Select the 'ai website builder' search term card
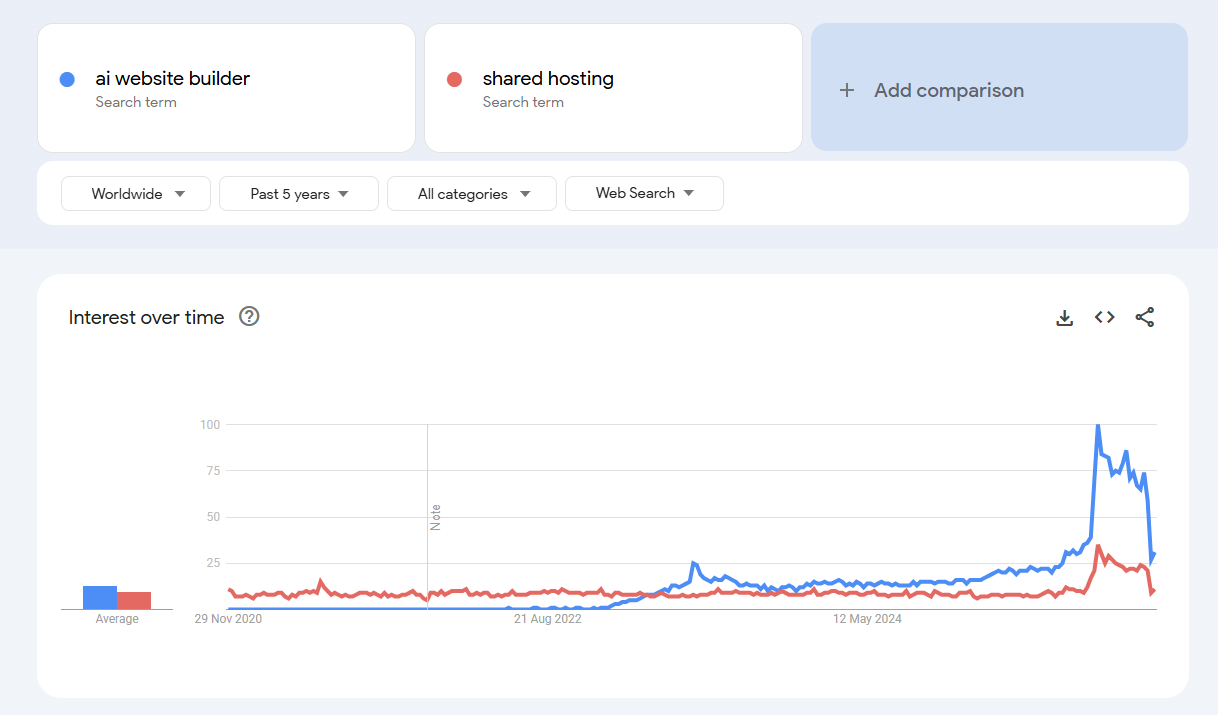This screenshot has width=1218, height=715. tap(226, 88)
